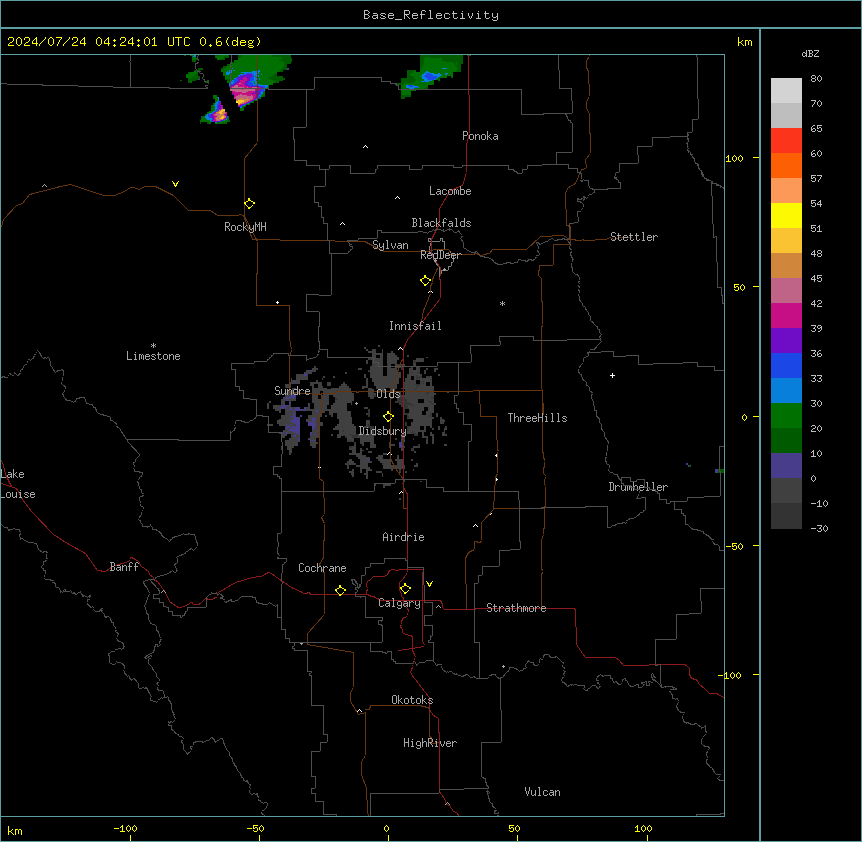862x842 pixels.
Task: Click the asterisk marker east of Innisfail
Action: tap(502, 304)
